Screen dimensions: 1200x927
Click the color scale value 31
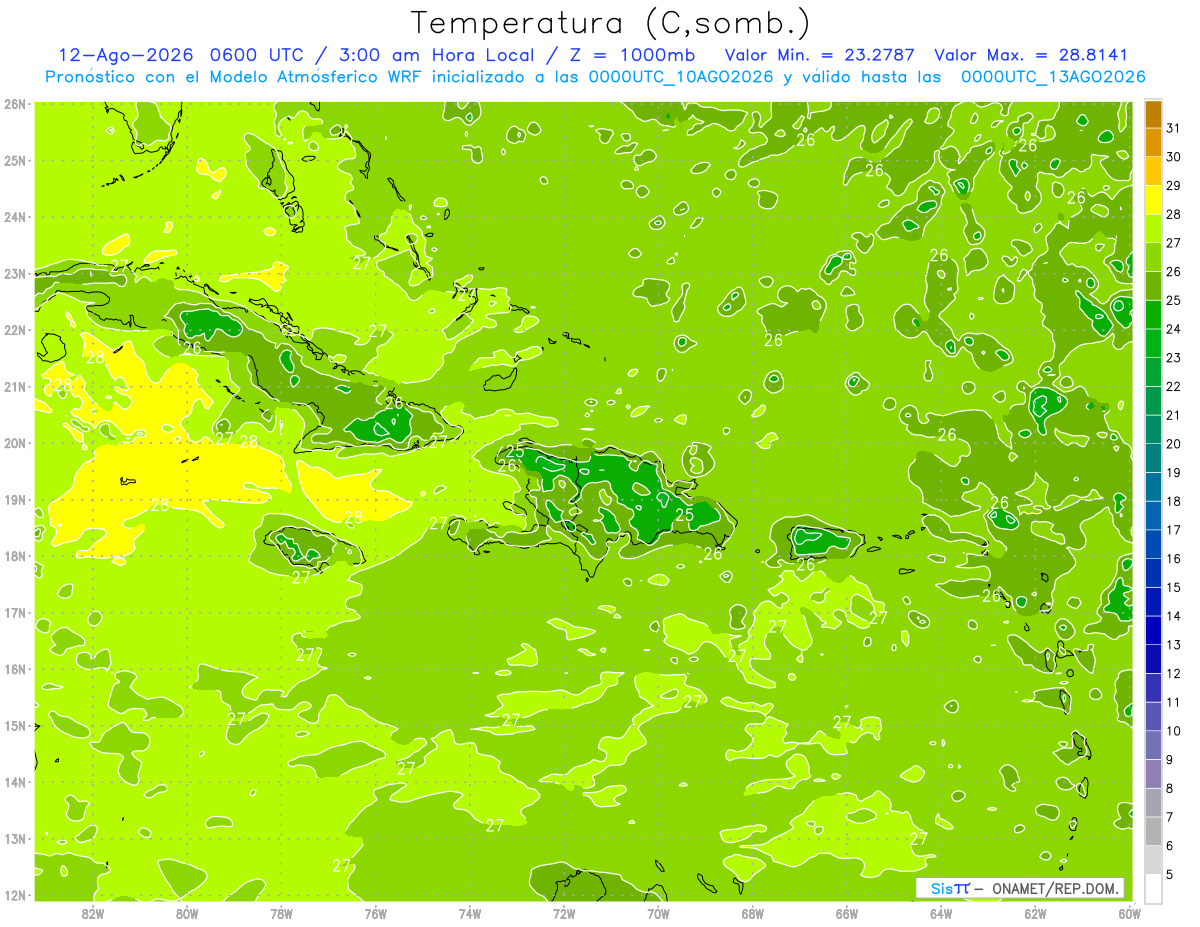(1174, 128)
